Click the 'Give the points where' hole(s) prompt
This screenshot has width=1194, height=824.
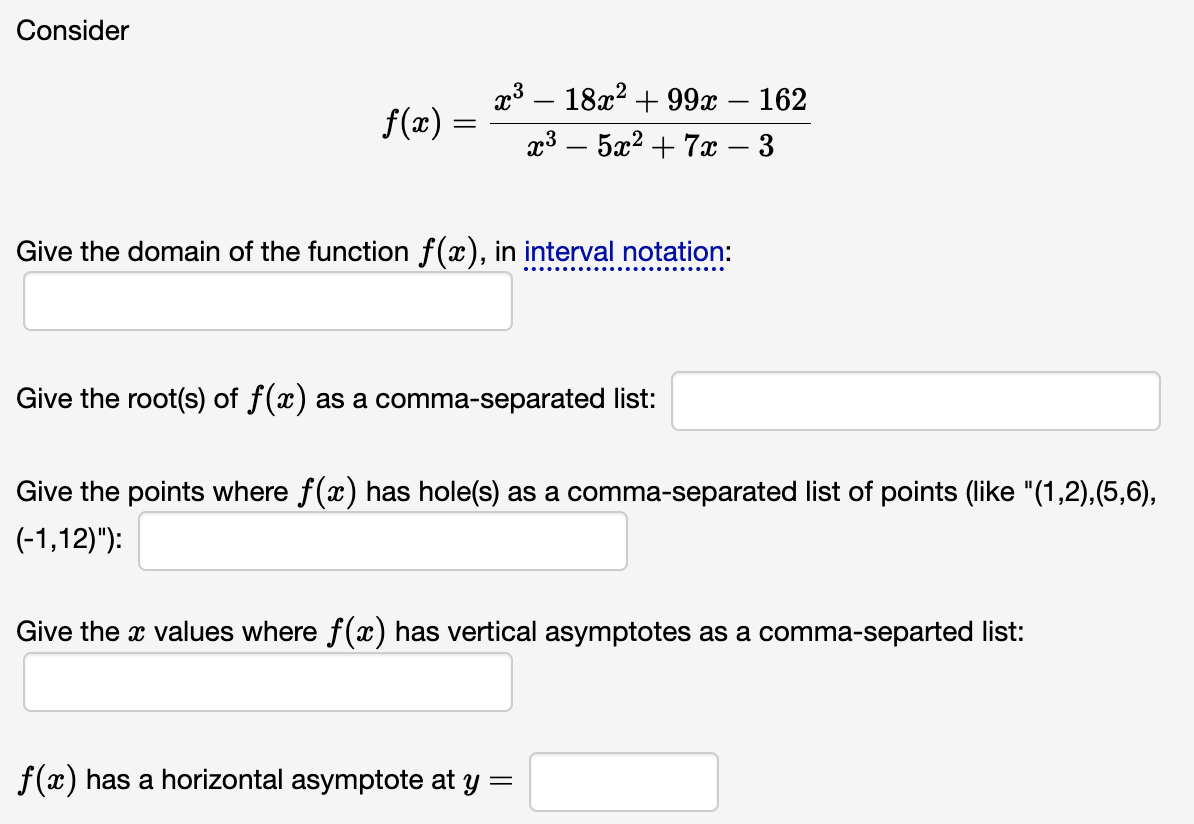[x=152, y=492]
